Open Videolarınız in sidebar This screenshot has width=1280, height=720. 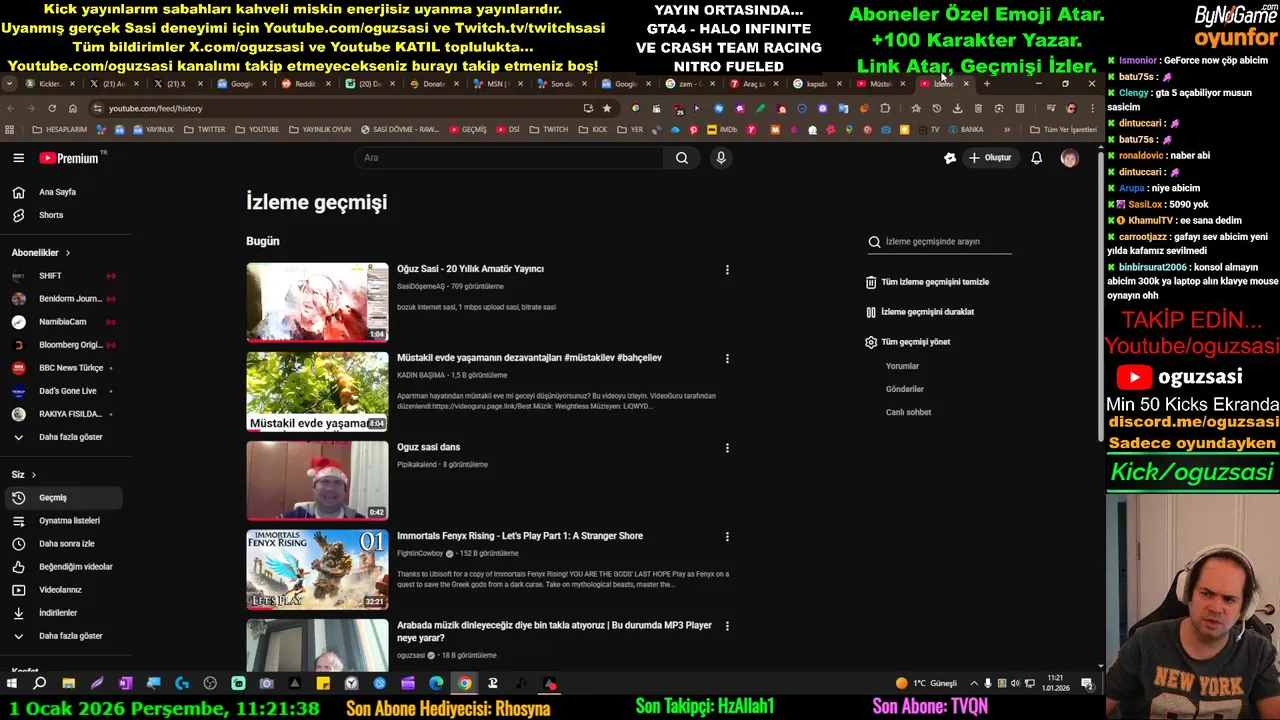tap(62, 590)
